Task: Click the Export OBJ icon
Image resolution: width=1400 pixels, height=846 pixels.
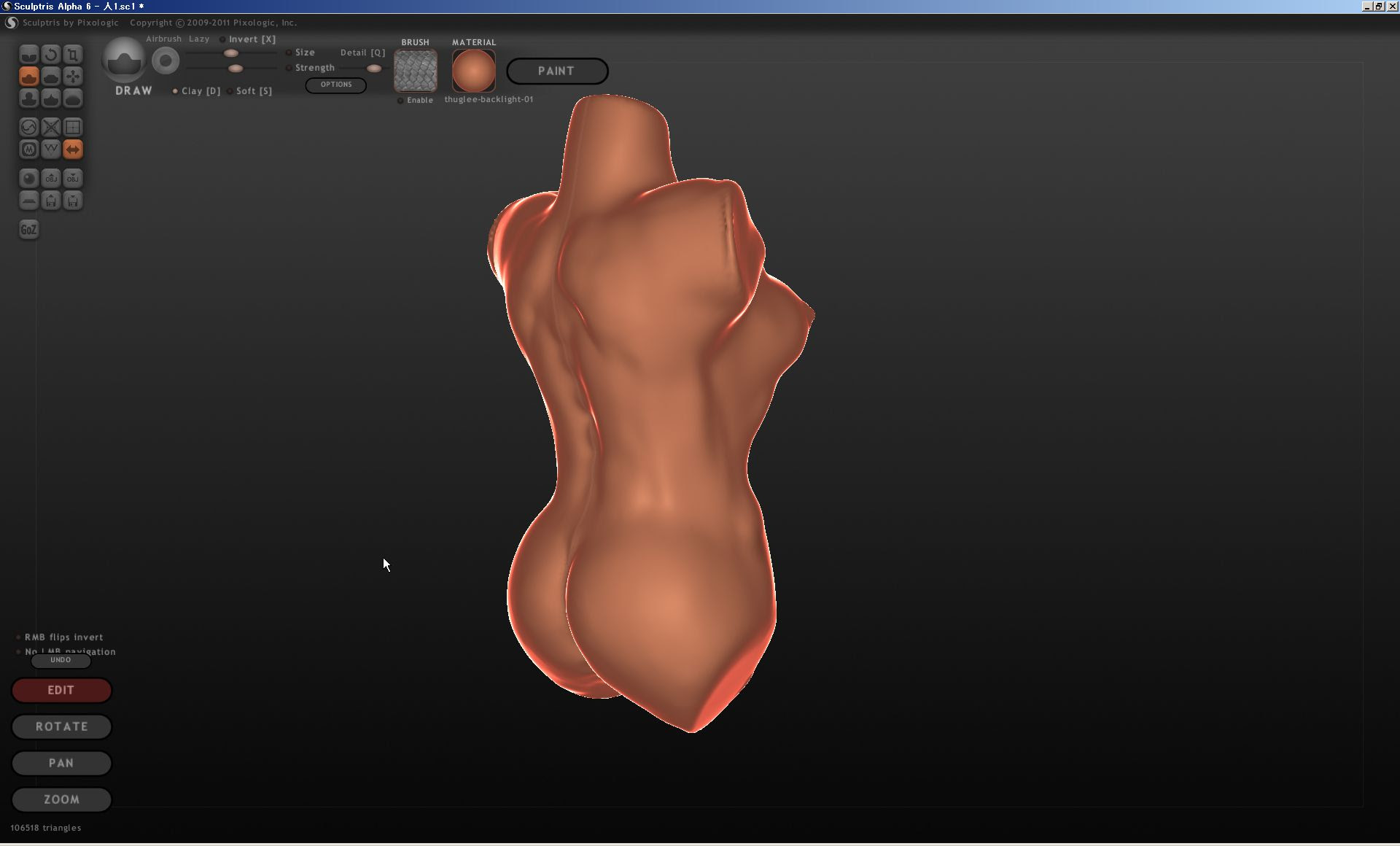Action: pyautogui.click(x=73, y=179)
